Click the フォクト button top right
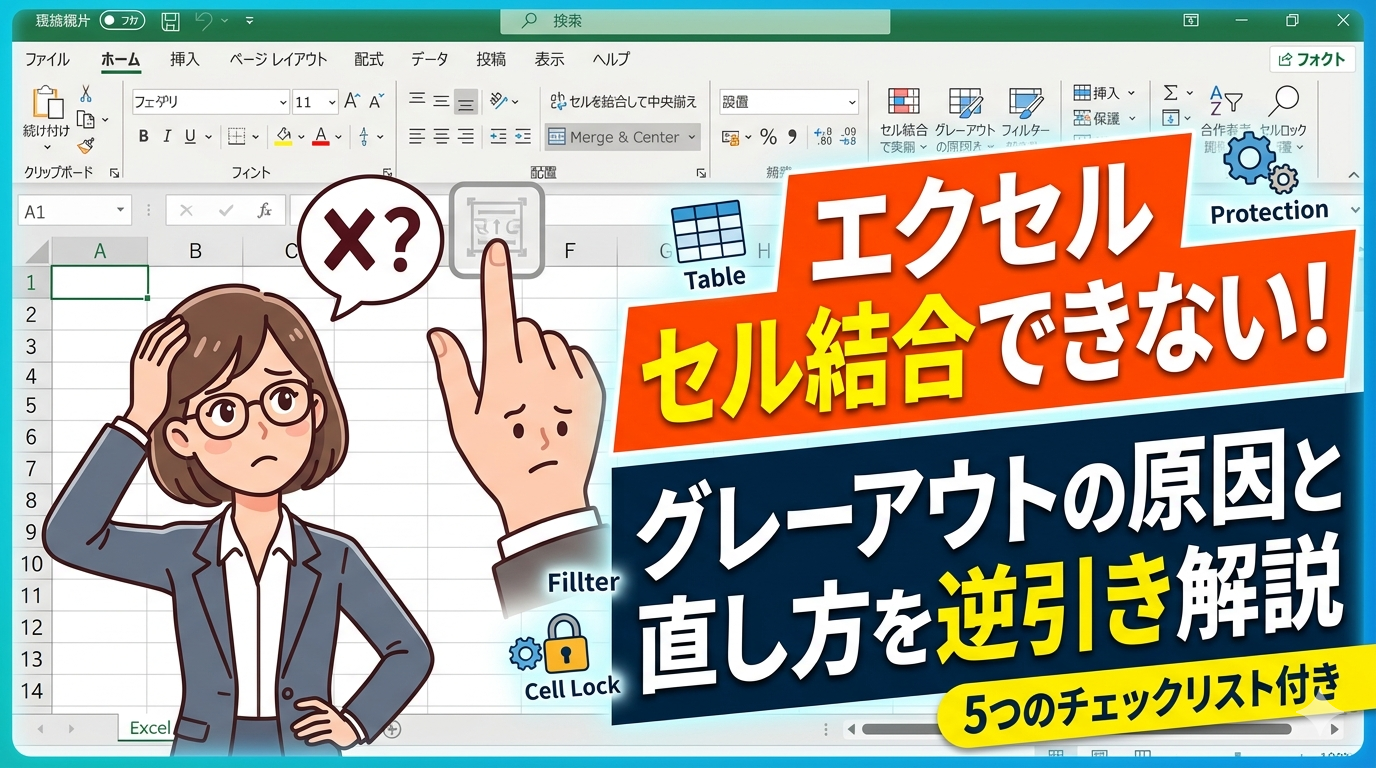 [x=1311, y=59]
